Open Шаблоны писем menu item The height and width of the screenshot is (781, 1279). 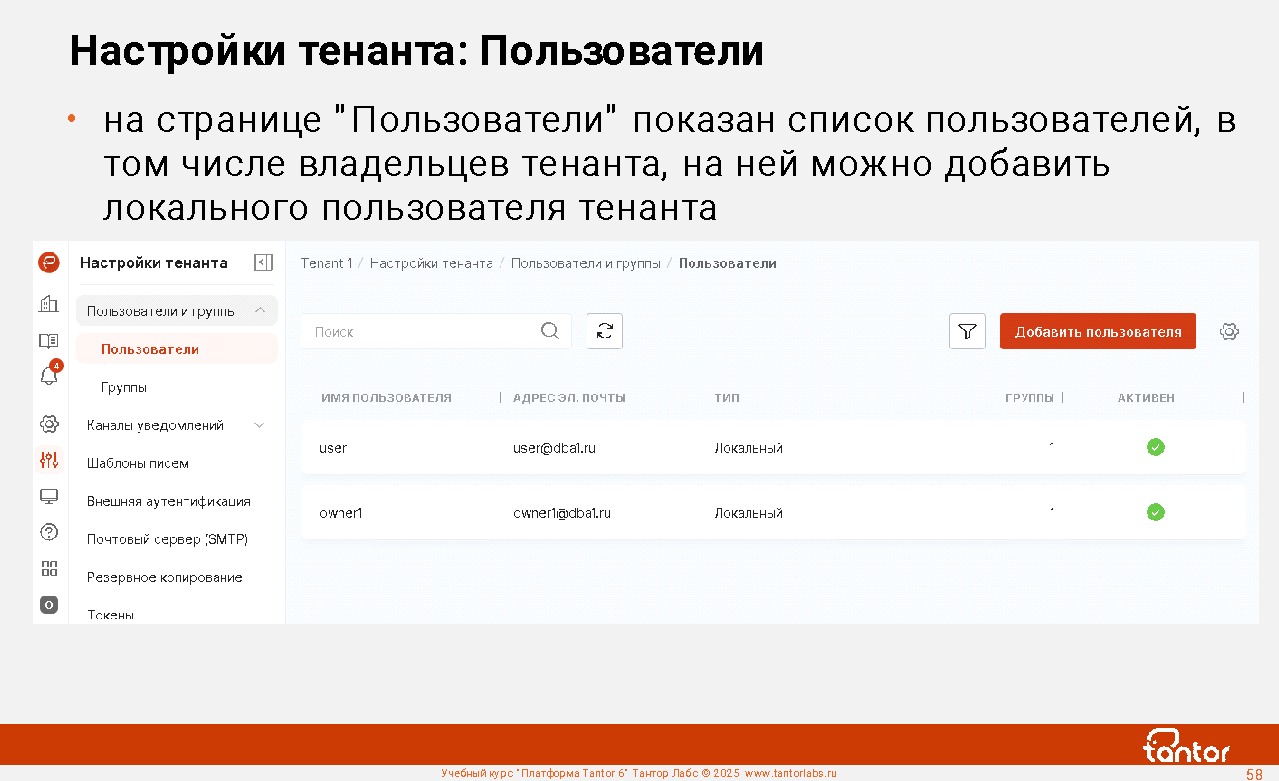coord(138,463)
